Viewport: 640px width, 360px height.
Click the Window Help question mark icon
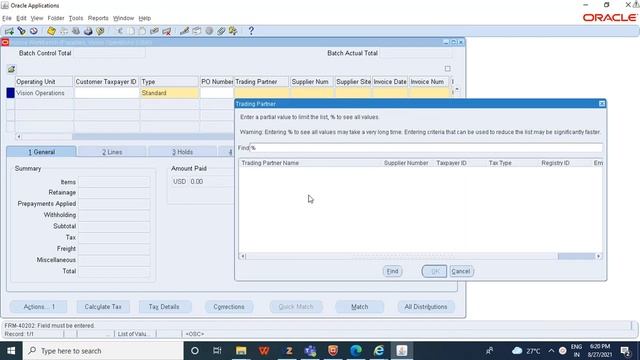[251, 31]
